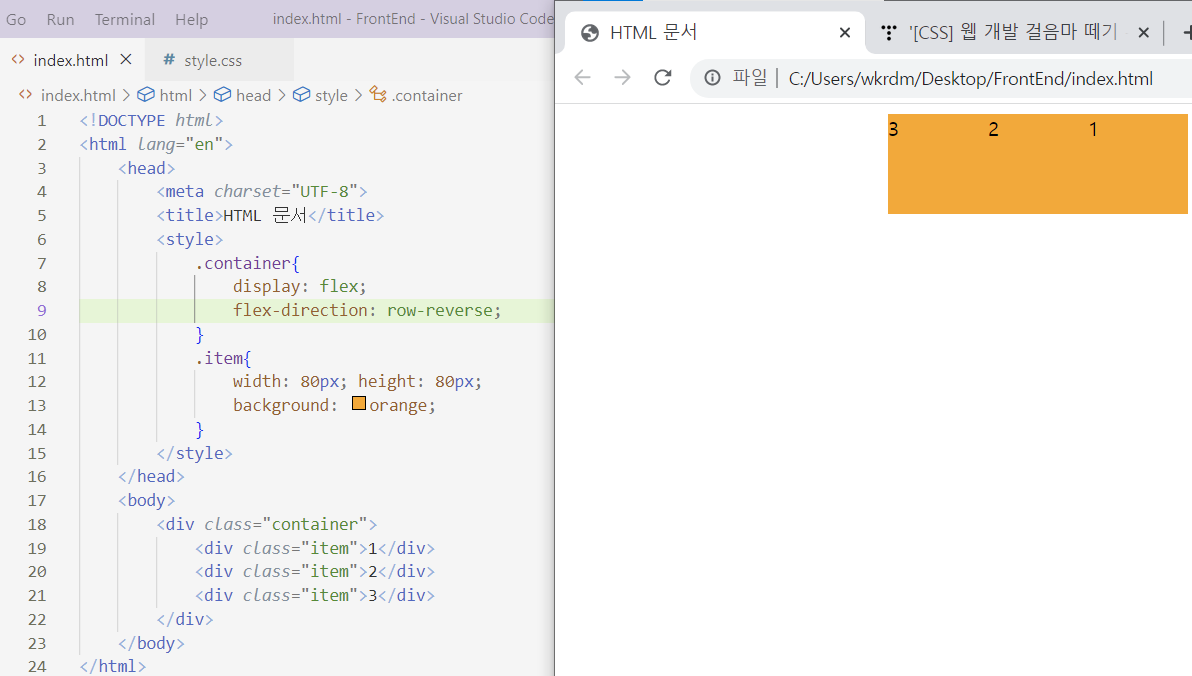The height and width of the screenshot is (676, 1192).
Task: Click the '.container{' selector text
Action: point(247,263)
